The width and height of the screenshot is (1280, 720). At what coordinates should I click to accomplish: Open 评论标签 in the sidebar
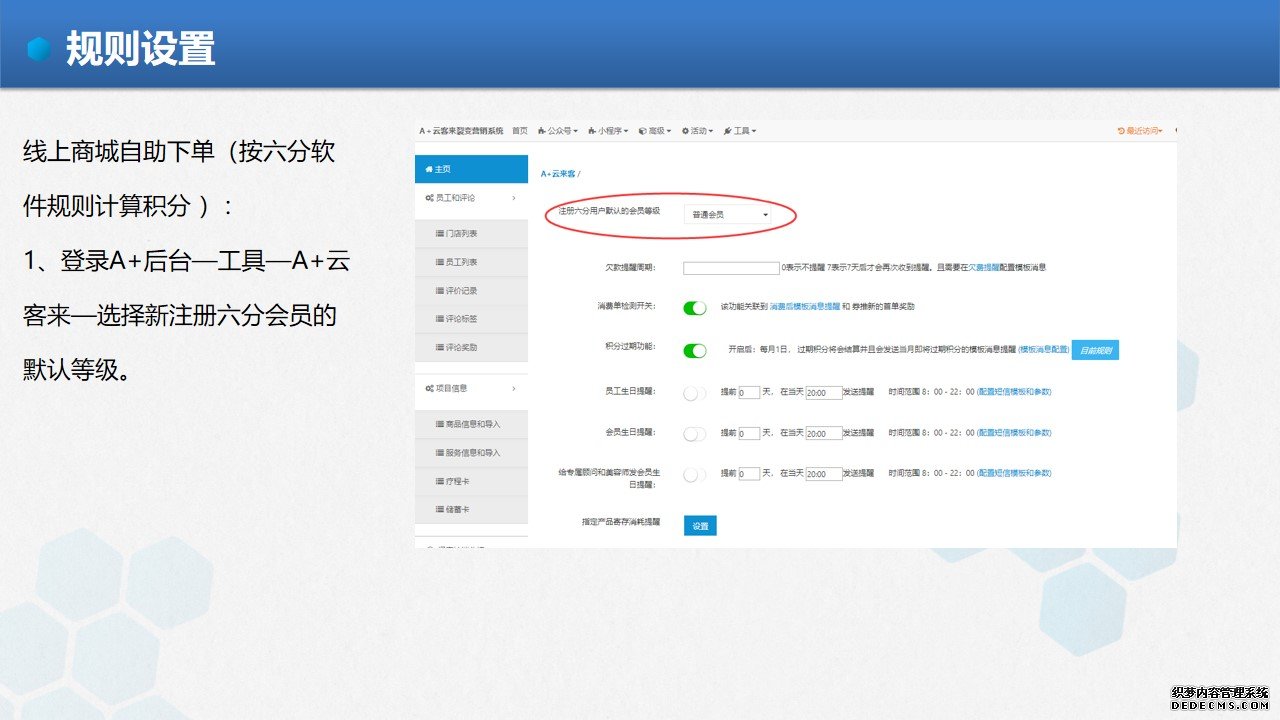(471, 319)
